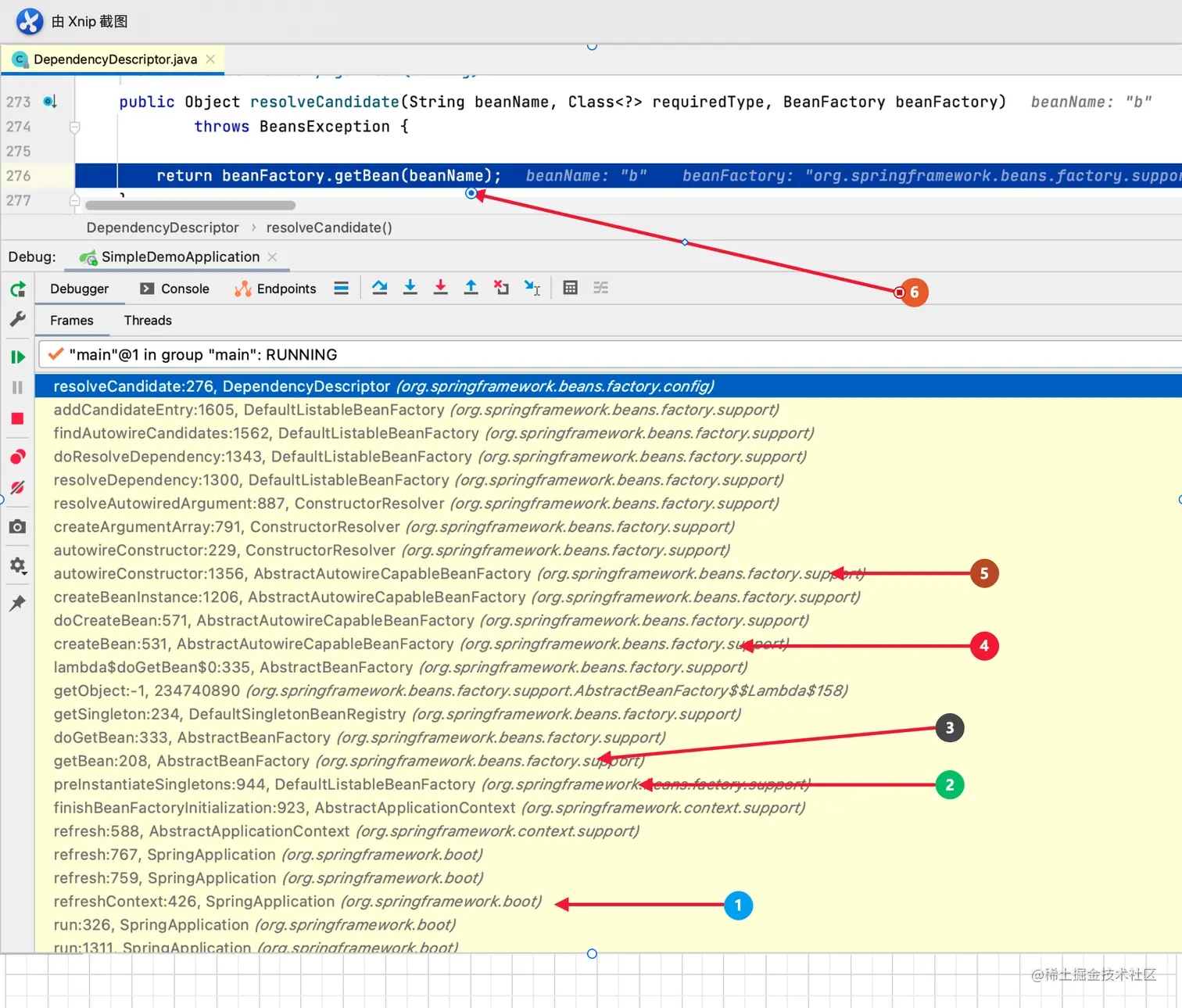Screen dimensions: 1182x1008
Task: Close the DependencyDescriptor.java tab
Action: pyautogui.click(x=210, y=59)
